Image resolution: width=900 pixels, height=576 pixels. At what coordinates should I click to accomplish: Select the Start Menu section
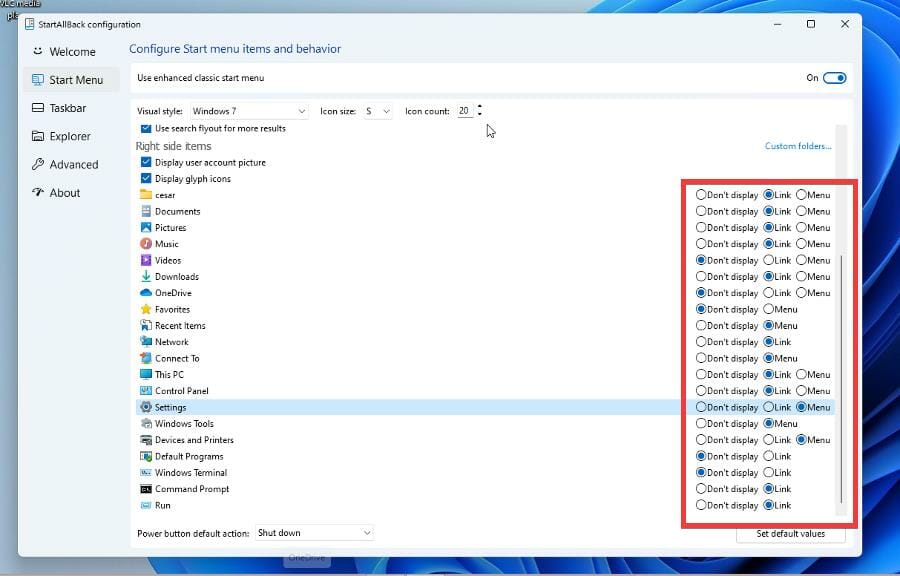[x=71, y=80]
